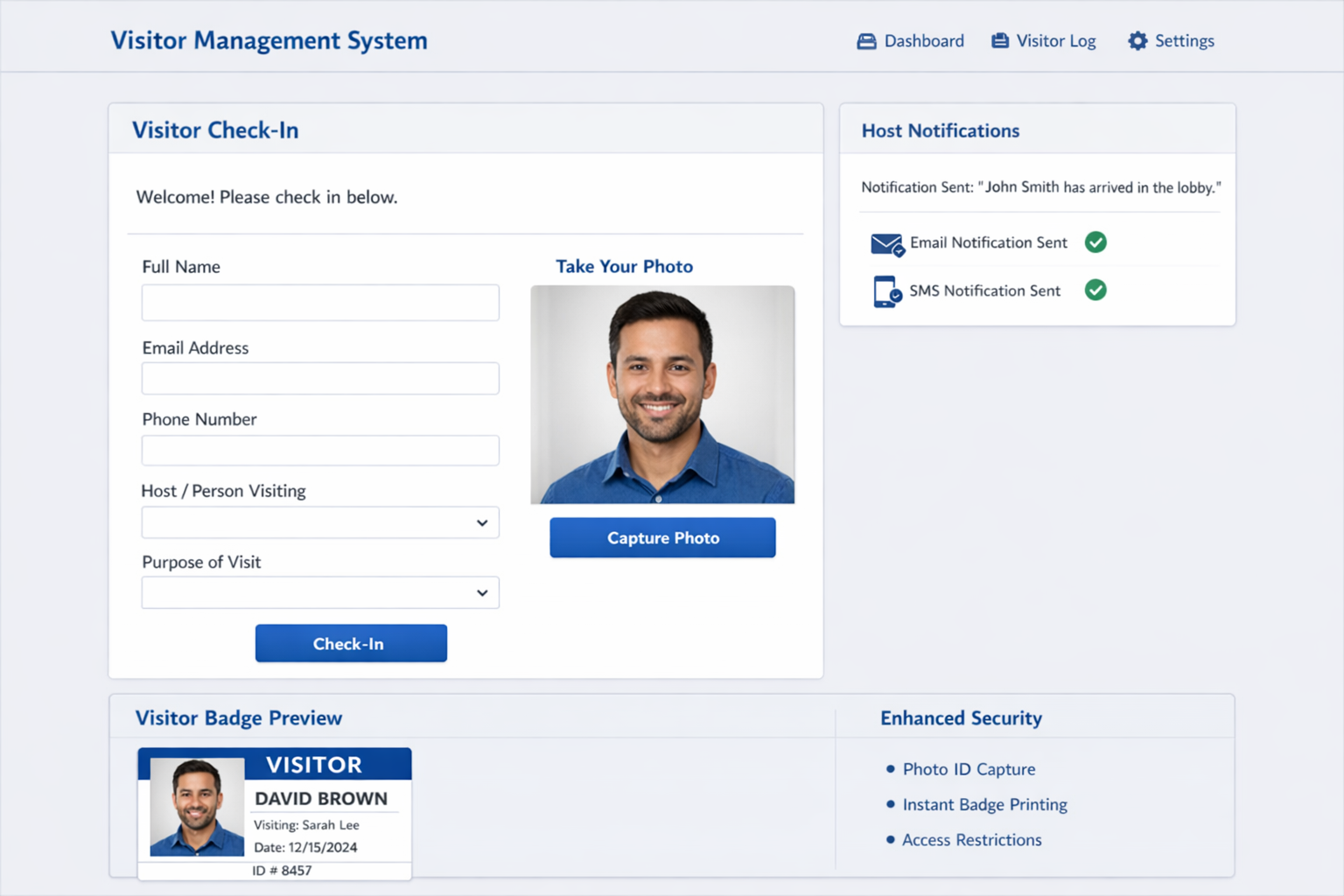Click the Host dropdown chevron arrow
This screenshot has height=896, width=1344.
pos(481,522)
